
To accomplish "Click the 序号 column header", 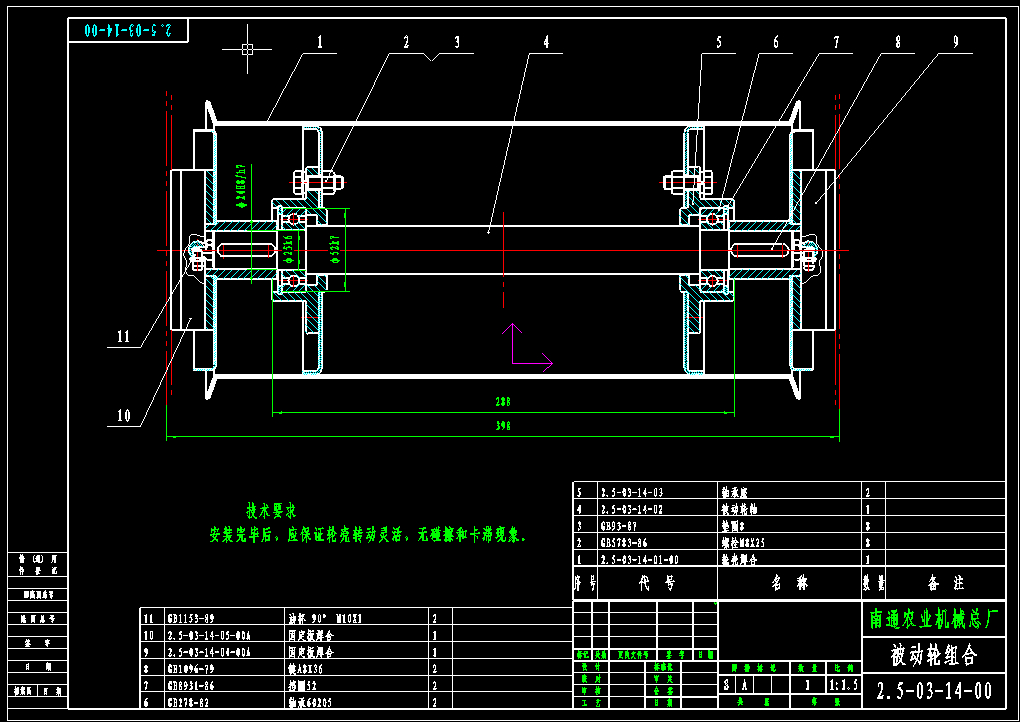I will coord(585,583).
